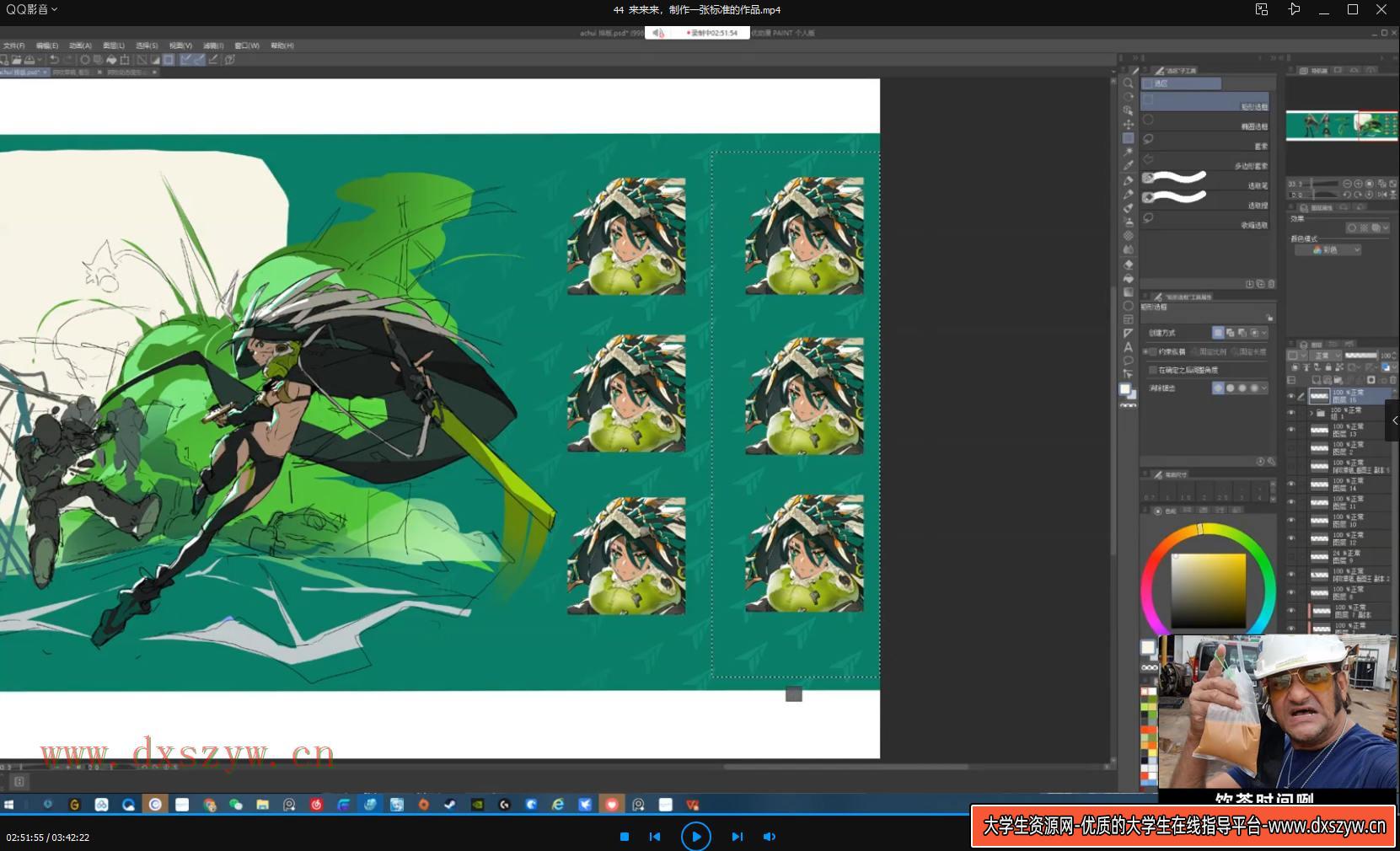The width and height of the screenshot is (1400, 851).
Task: Open the 创建方式 options dropdown arrow
Action: click(x=1263, y=333)
